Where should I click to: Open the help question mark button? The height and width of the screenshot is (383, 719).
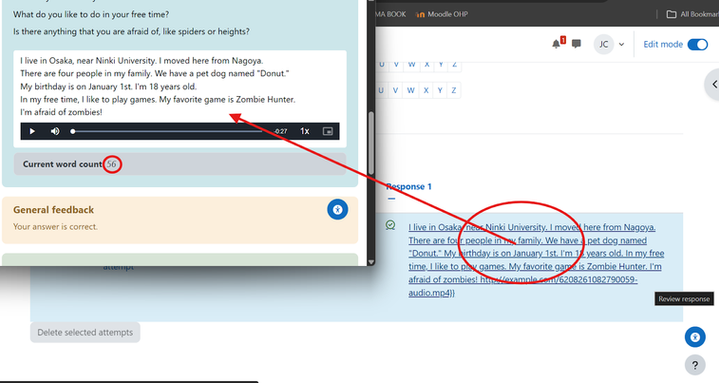click(695, 365)
